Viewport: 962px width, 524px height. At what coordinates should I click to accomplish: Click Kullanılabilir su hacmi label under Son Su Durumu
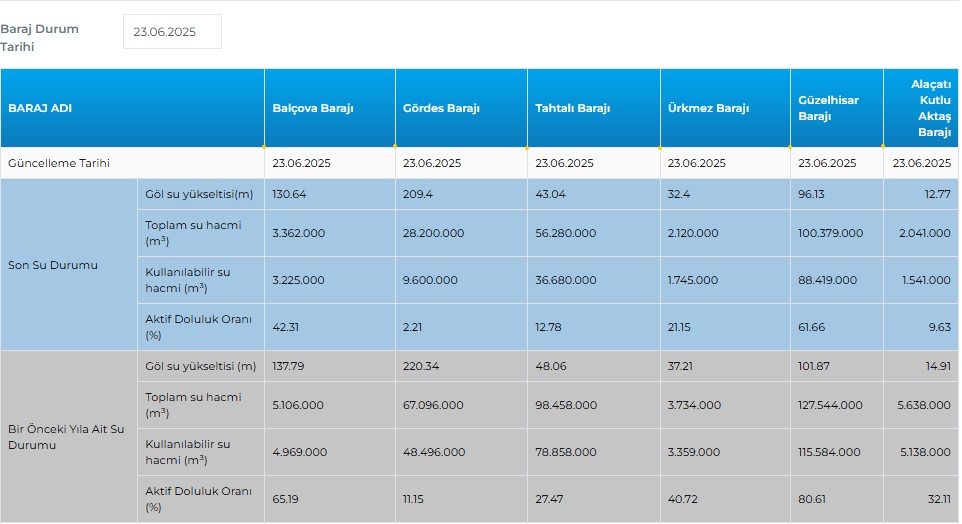(188, 280)
